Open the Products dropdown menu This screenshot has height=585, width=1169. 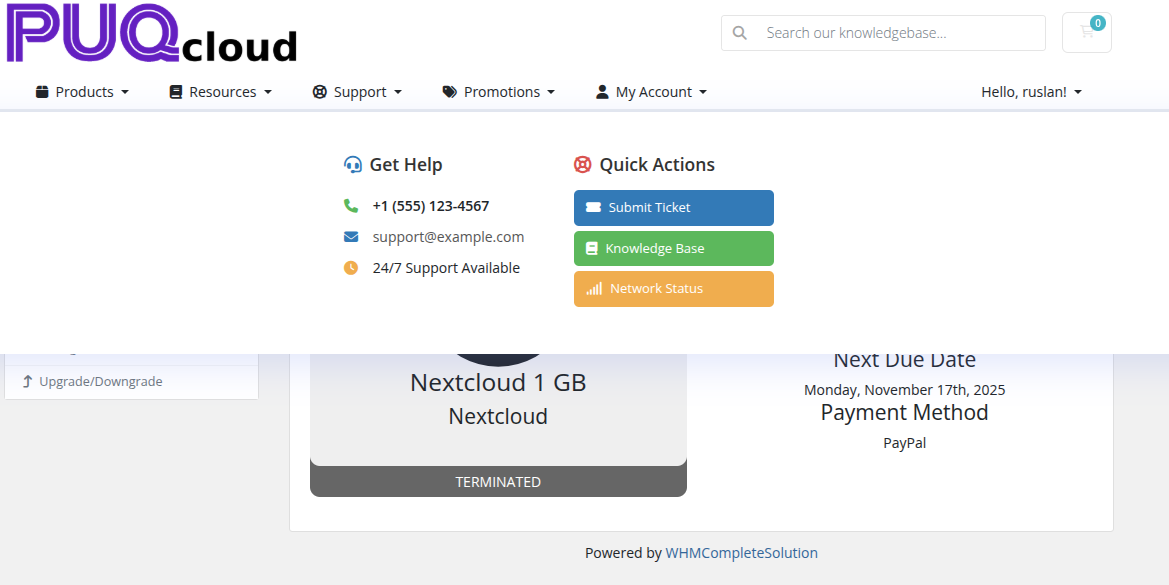[x=83, y=92]
